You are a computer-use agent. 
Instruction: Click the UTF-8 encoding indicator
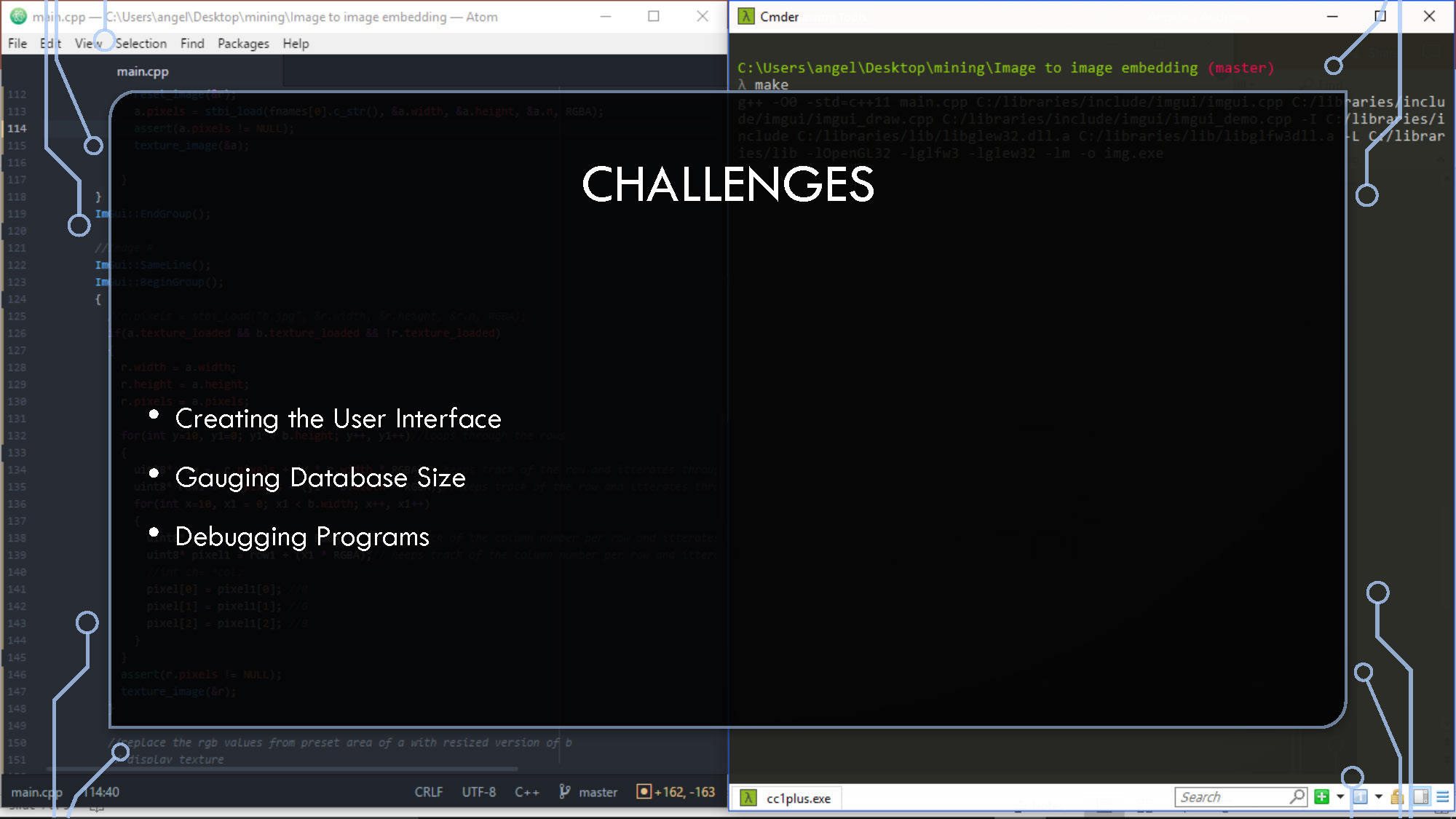478,792
